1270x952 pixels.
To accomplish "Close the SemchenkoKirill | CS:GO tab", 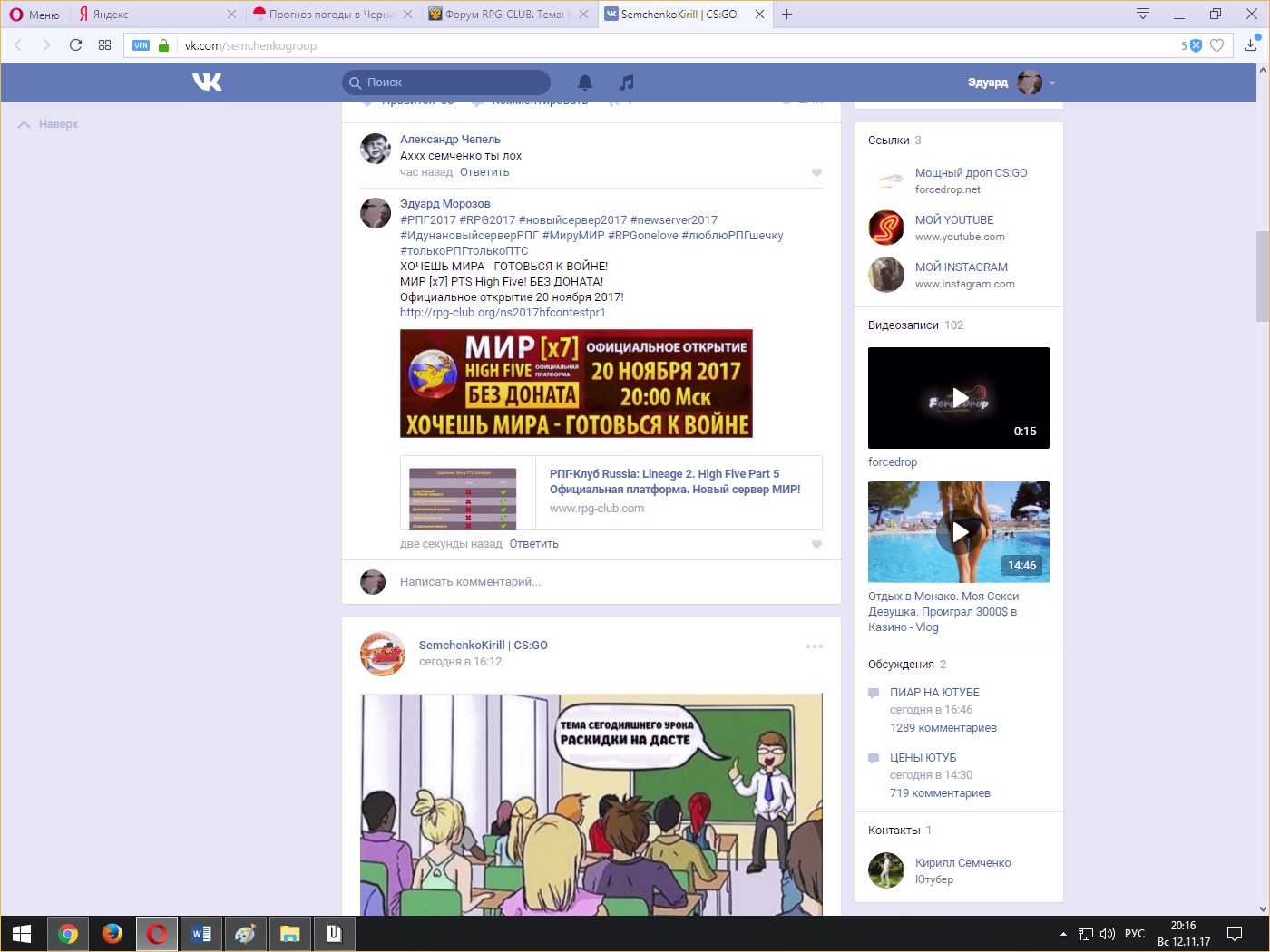I will coord(759,15).
